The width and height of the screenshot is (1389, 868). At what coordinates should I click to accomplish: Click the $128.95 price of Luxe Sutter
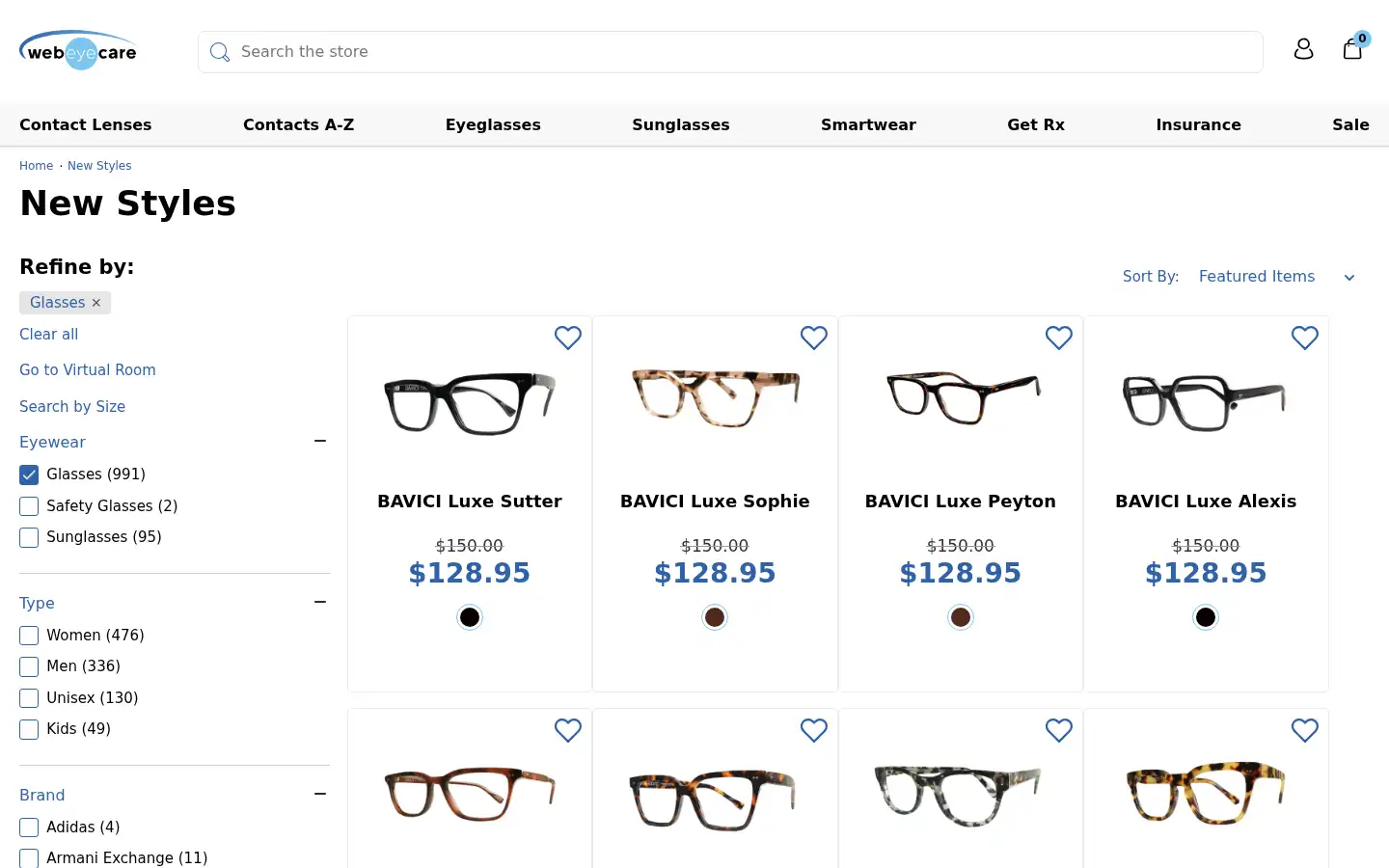(470, 573)
